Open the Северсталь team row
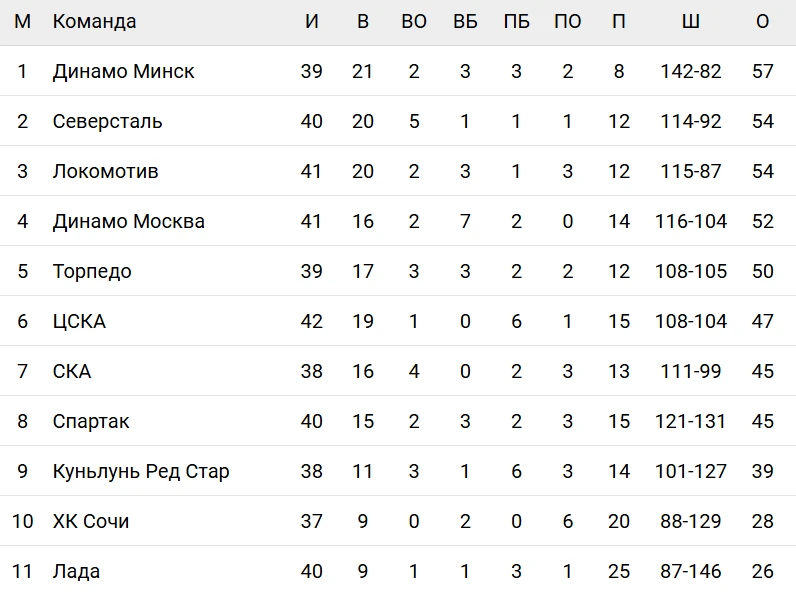The width and height of the screenshot is (796, 592). click(x=107, y=122)
